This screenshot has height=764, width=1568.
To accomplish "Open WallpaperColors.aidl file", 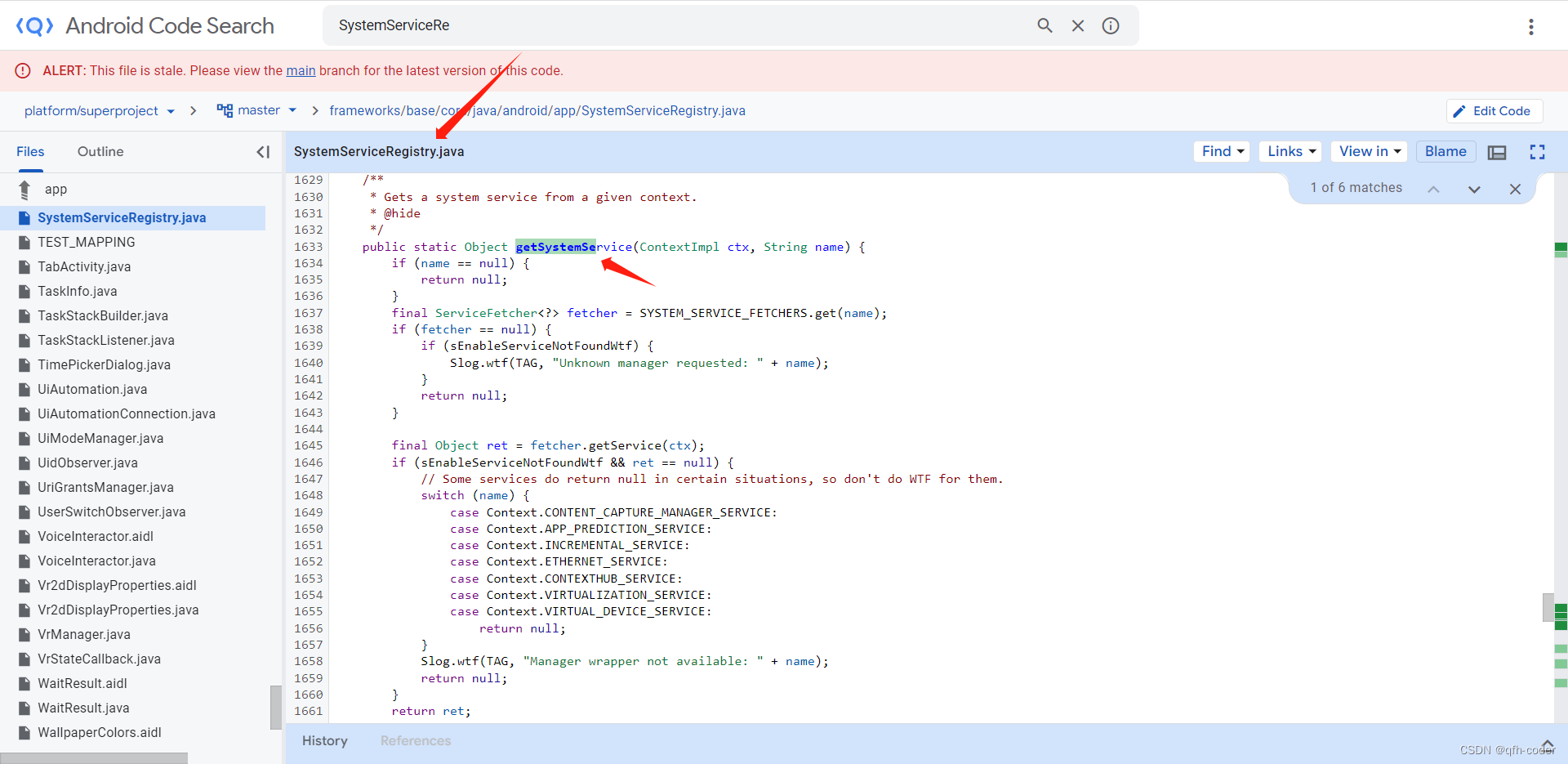I will pos(100,733).
